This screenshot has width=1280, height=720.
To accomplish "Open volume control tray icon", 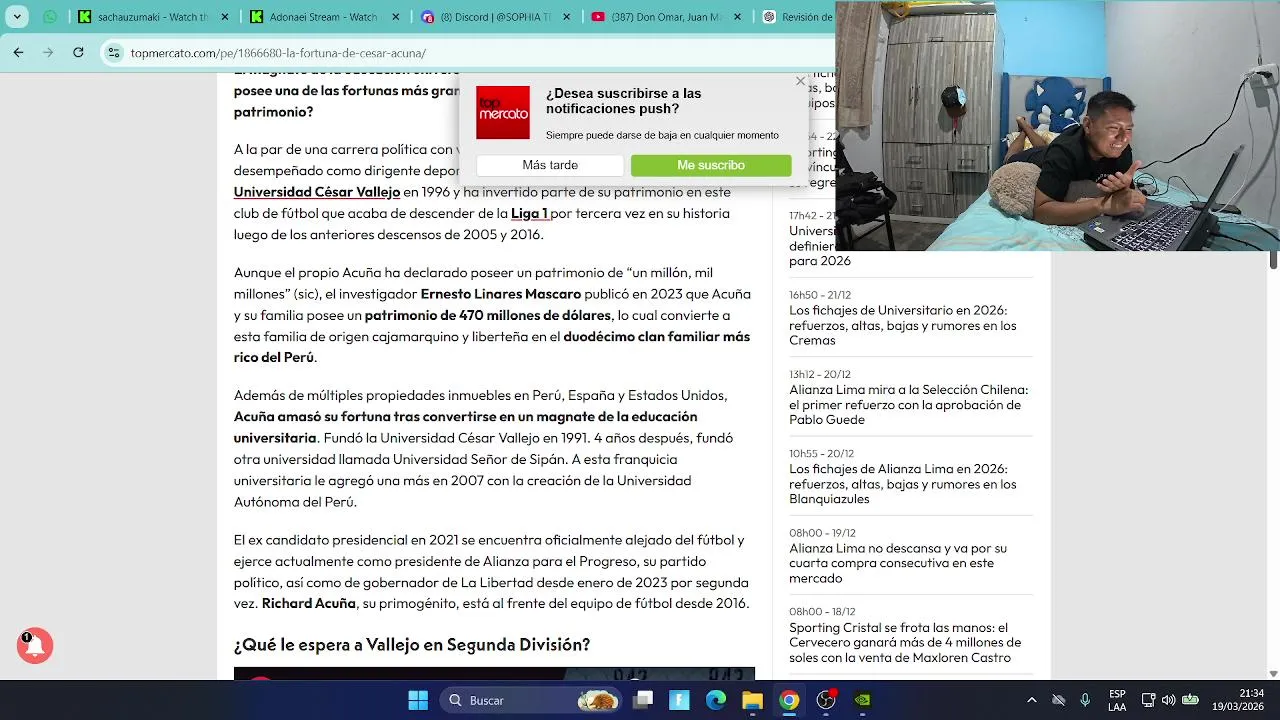I will pyautogui.click(x=1169, y=700).
